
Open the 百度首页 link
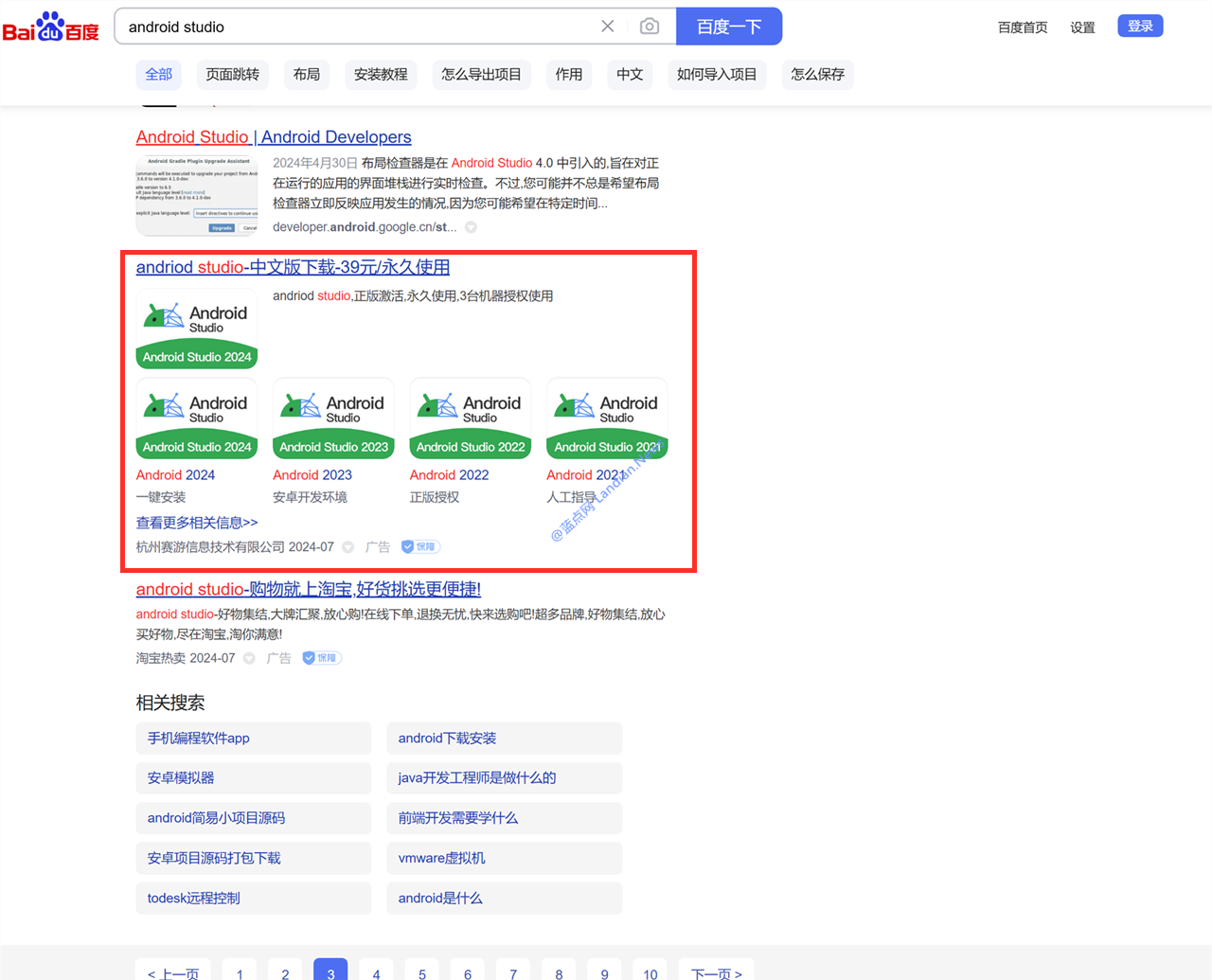pos(1023,27)
